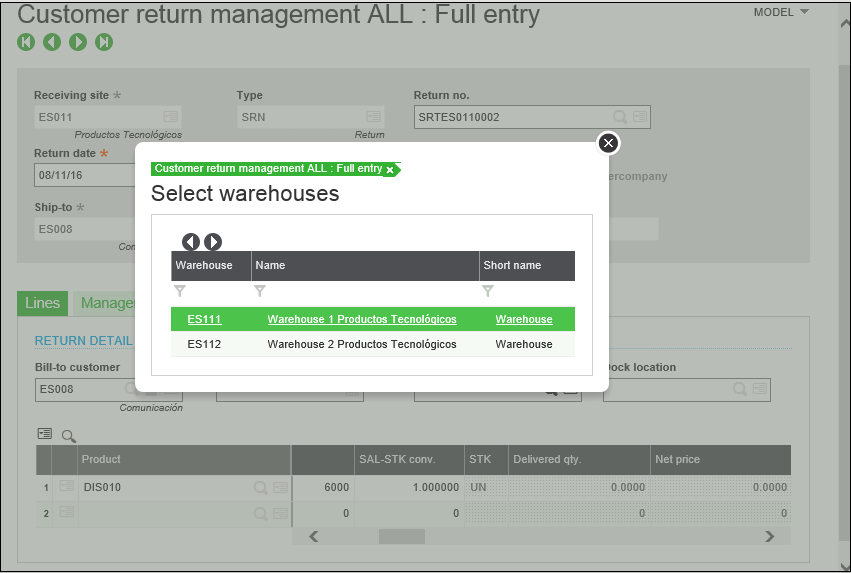Click the Return no. search magnifier icon
The width and height of the screenshot is (851, 573).
tap(619, 117)
